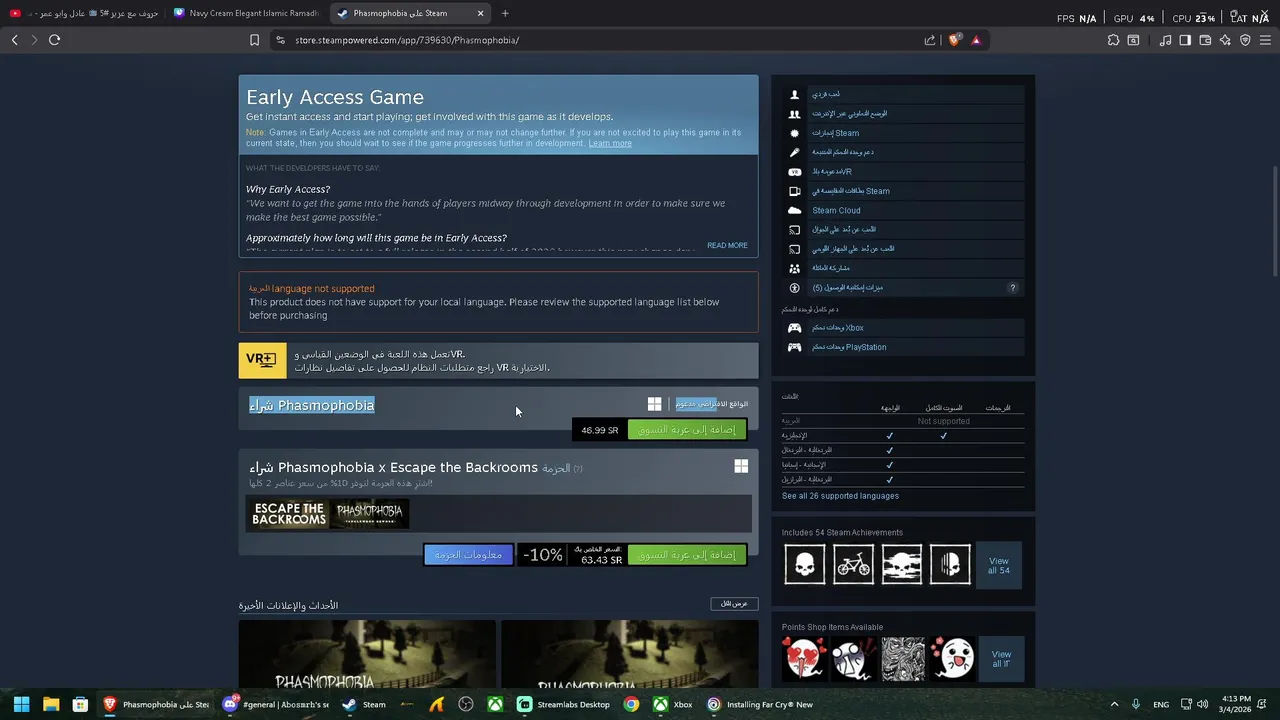Open the Steam Trading Cards feature row
This screenshot has height=720, width=1280.
tap(904, 191)
